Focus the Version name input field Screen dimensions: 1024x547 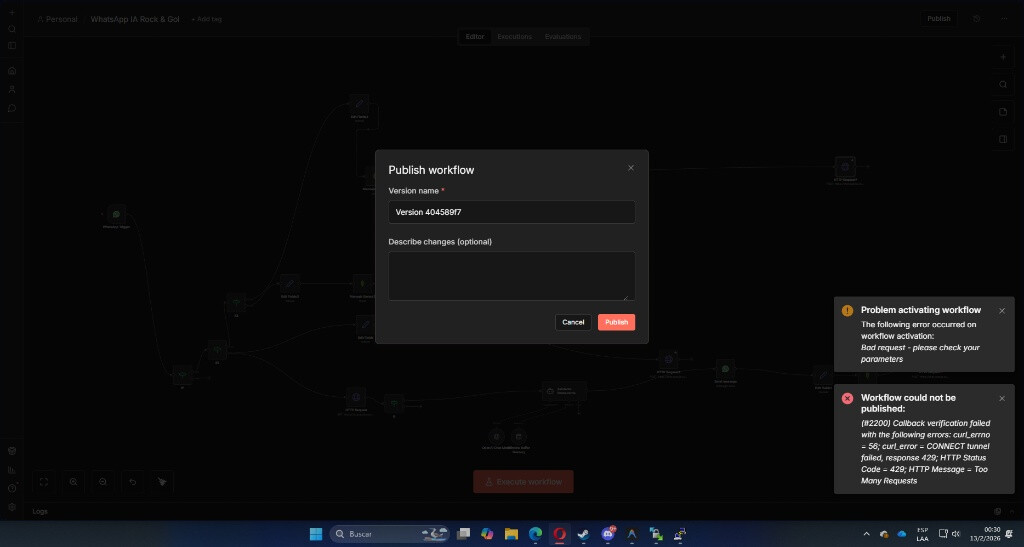(x=511, y=212)
